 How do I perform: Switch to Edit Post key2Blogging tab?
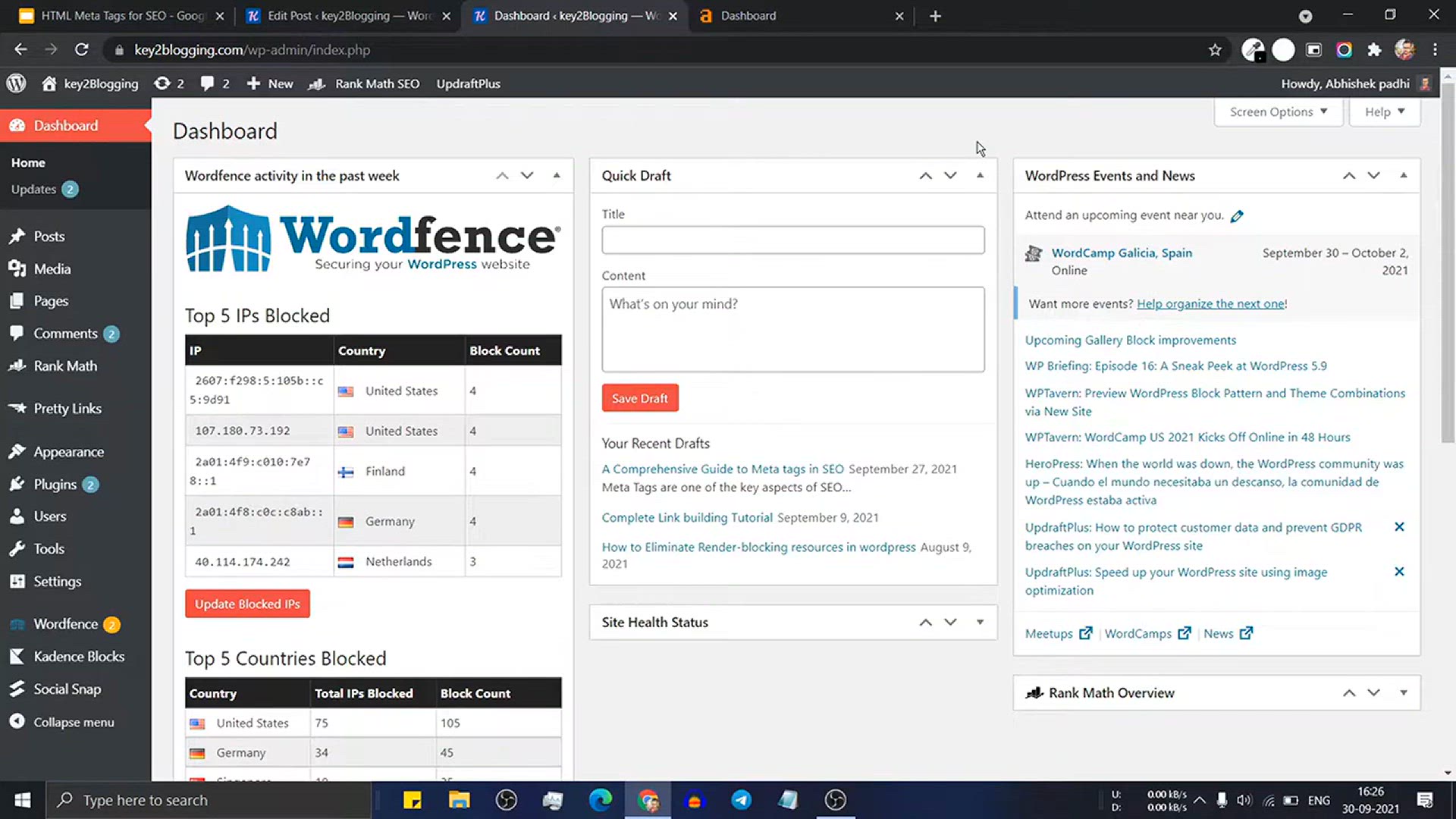click(x=348, y=15)
